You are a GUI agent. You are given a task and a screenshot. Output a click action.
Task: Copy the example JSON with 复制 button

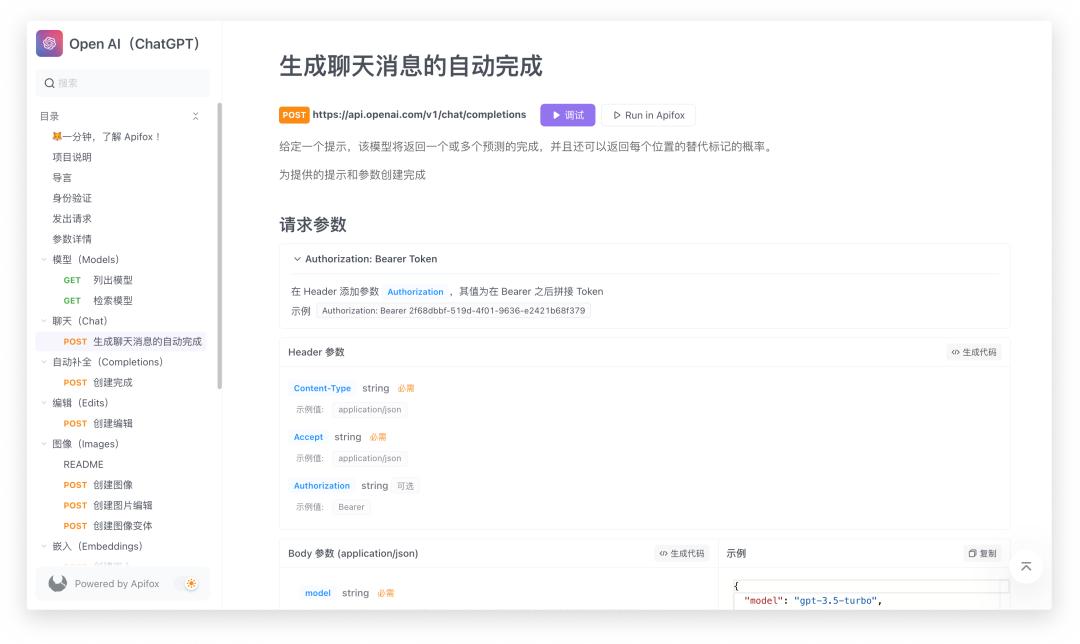[982, 553]
